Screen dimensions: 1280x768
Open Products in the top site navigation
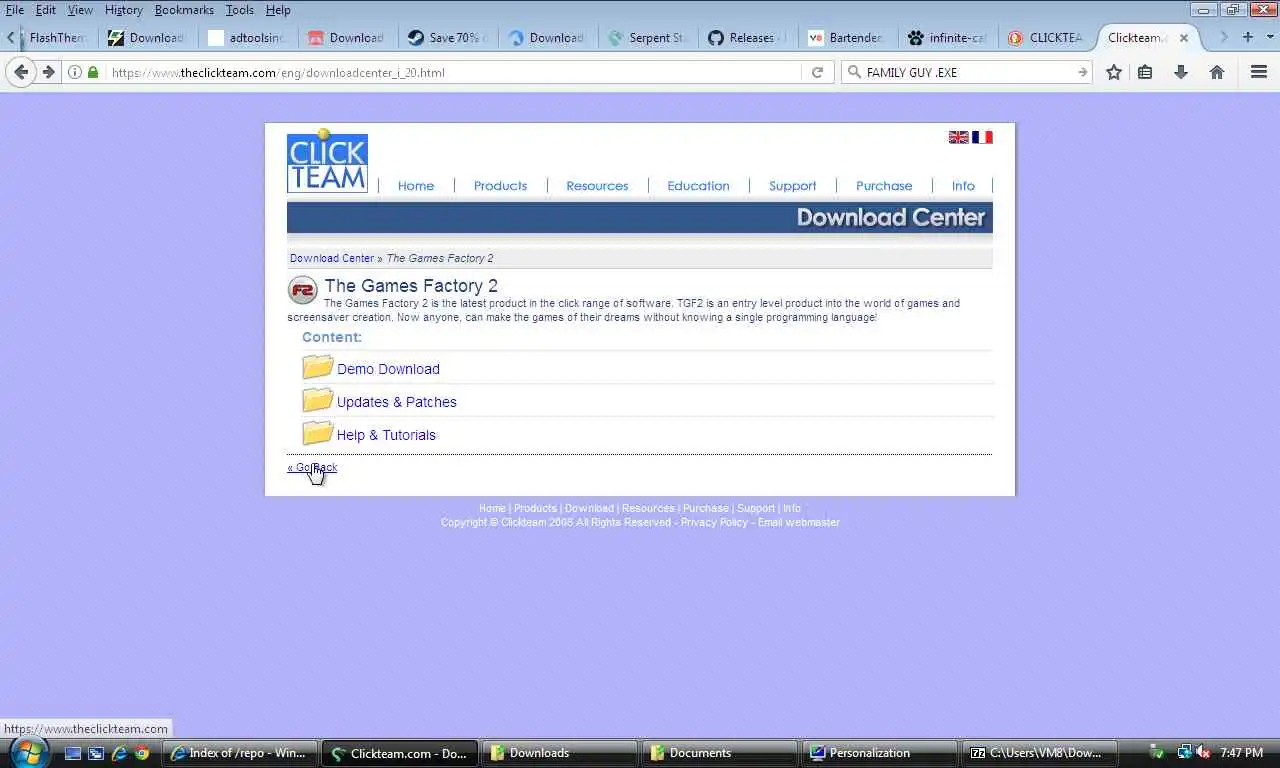click(500, 186)
